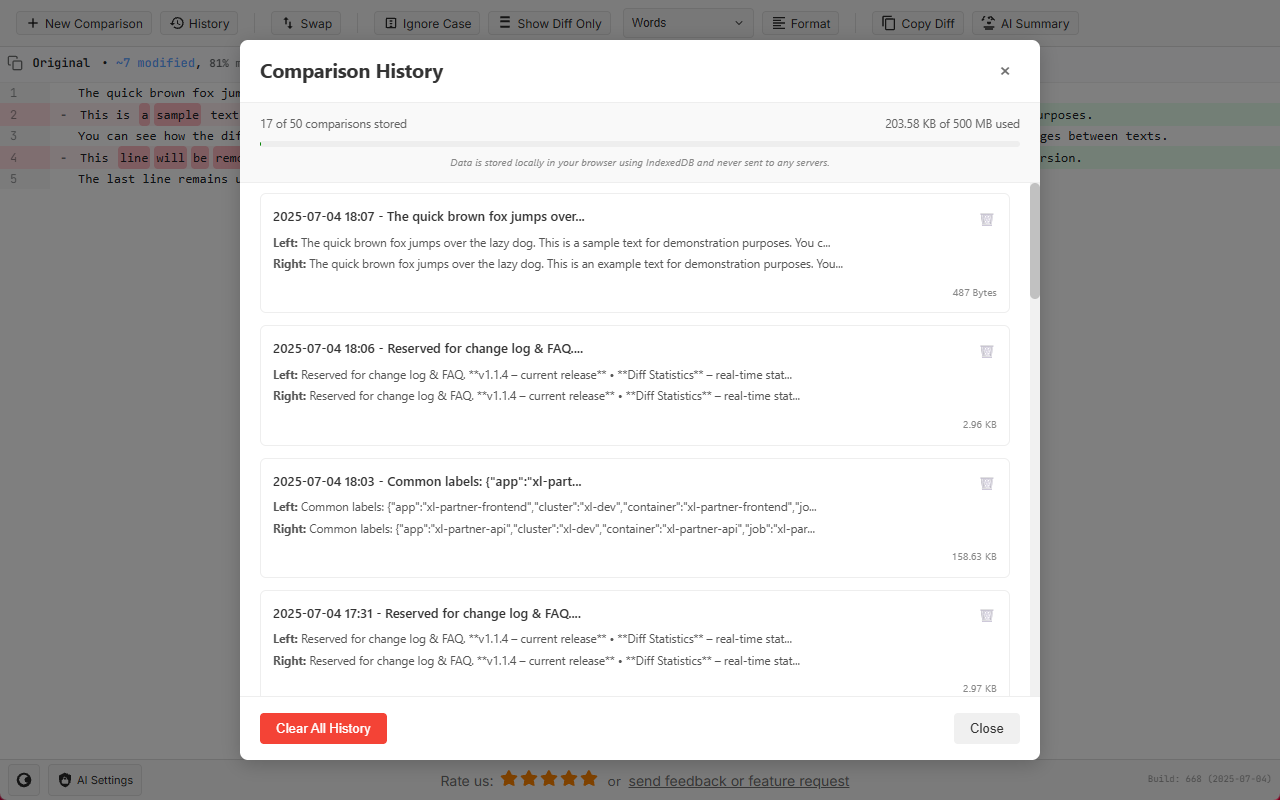1280x800 pixels.
Task: Click the Copy Diff button
Action: pos(918,23)
